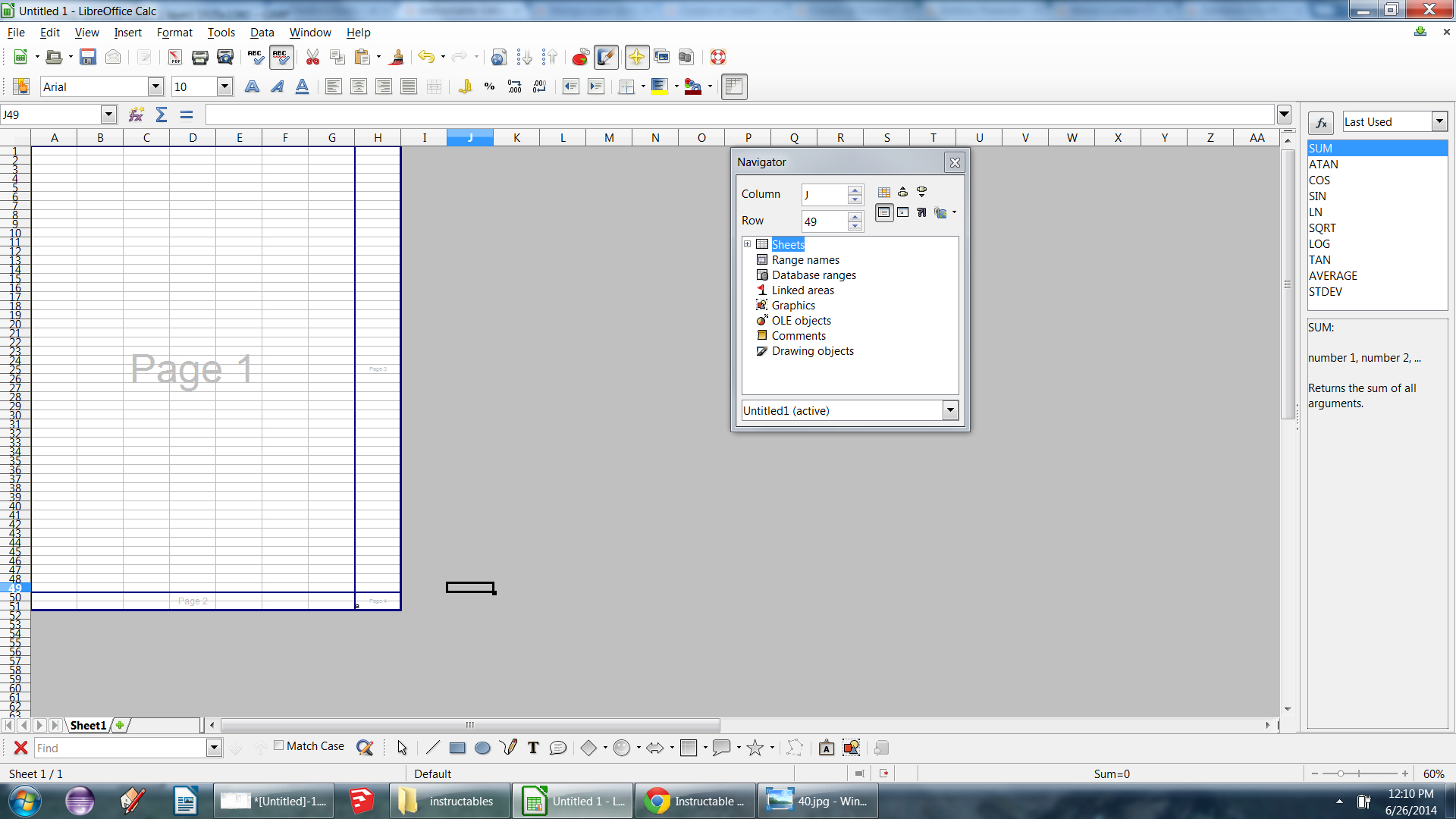Select the Bold formatting icon
This screenshot has width=1456, height=819.
click(x=252, y=87)
